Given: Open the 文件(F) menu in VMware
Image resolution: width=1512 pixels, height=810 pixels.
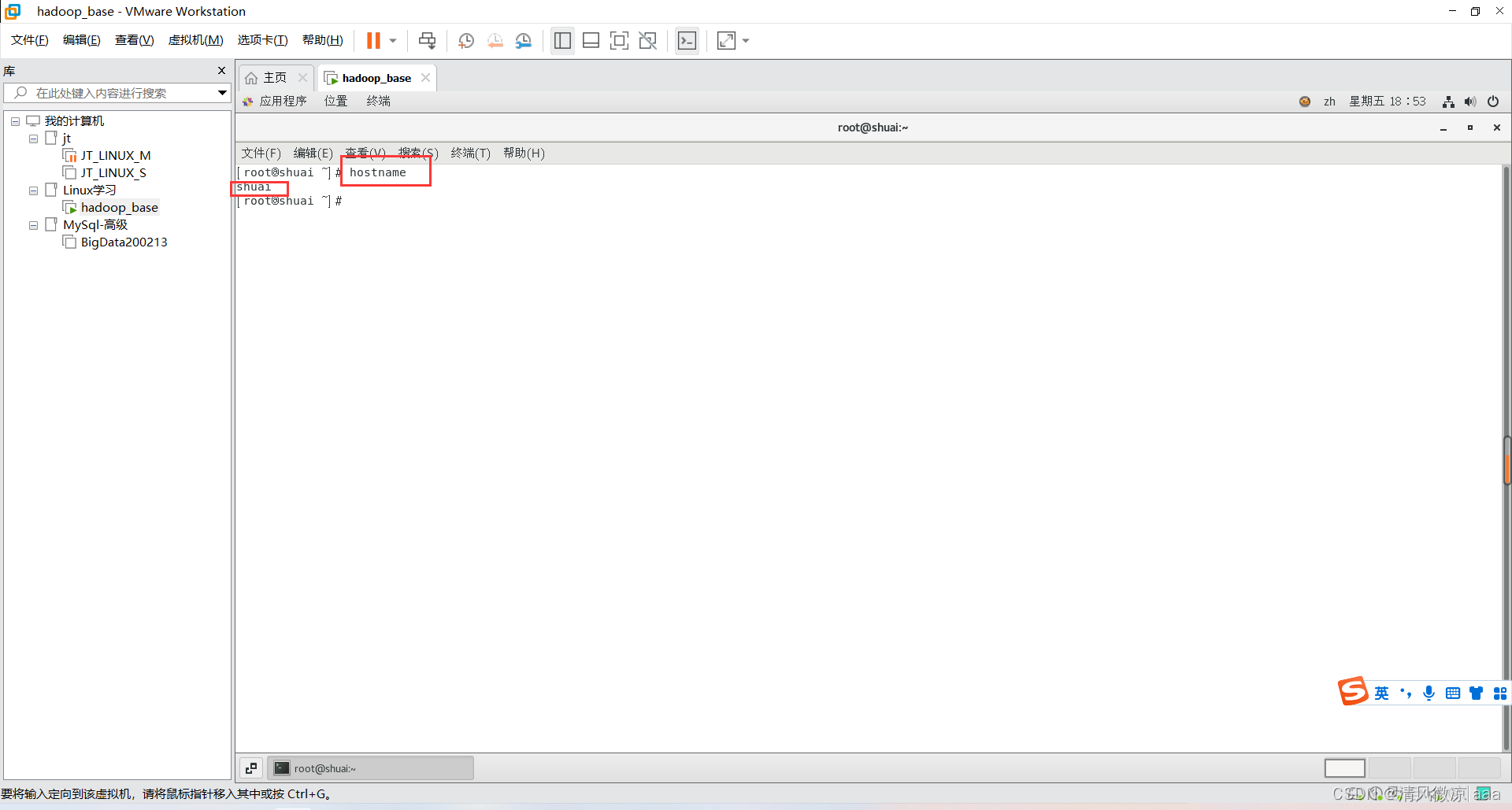Looking at the screenshot, I should pos(30,40).
